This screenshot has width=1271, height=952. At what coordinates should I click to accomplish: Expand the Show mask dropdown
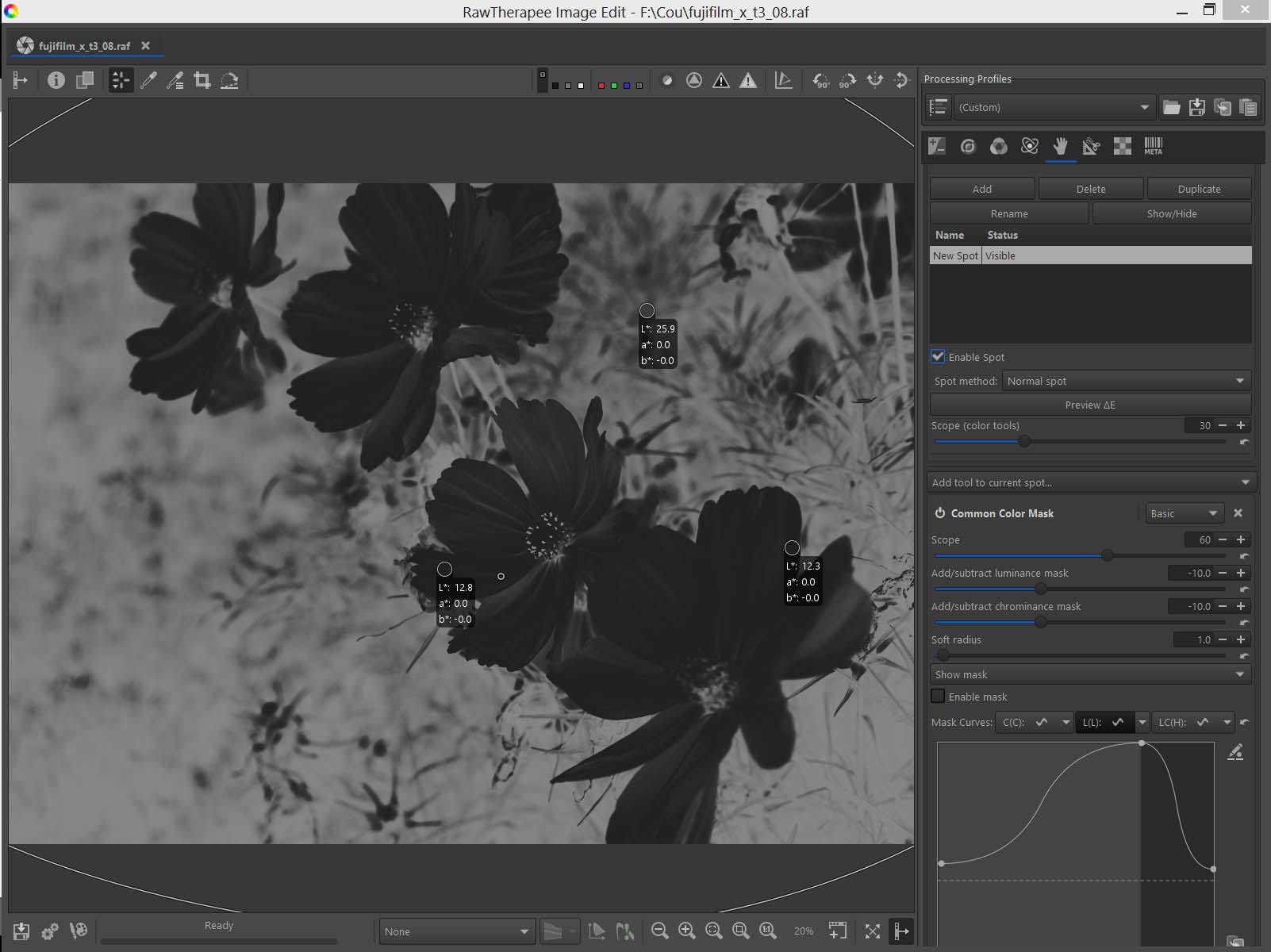1090,675
